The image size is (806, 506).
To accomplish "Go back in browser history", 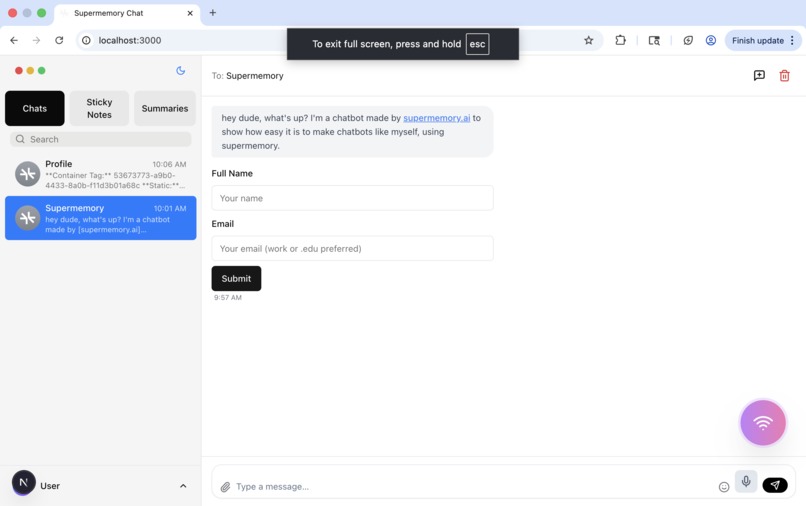I will (14, 40).
